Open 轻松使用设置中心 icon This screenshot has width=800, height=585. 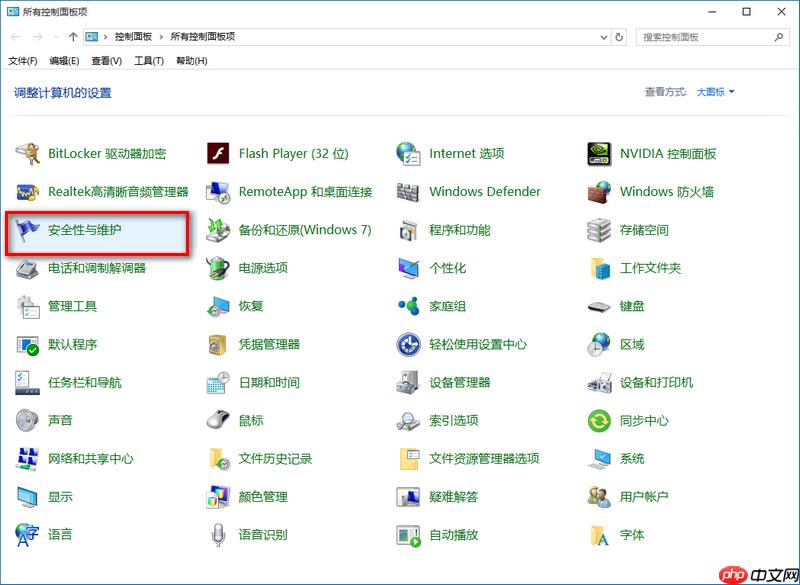point(408,344)
